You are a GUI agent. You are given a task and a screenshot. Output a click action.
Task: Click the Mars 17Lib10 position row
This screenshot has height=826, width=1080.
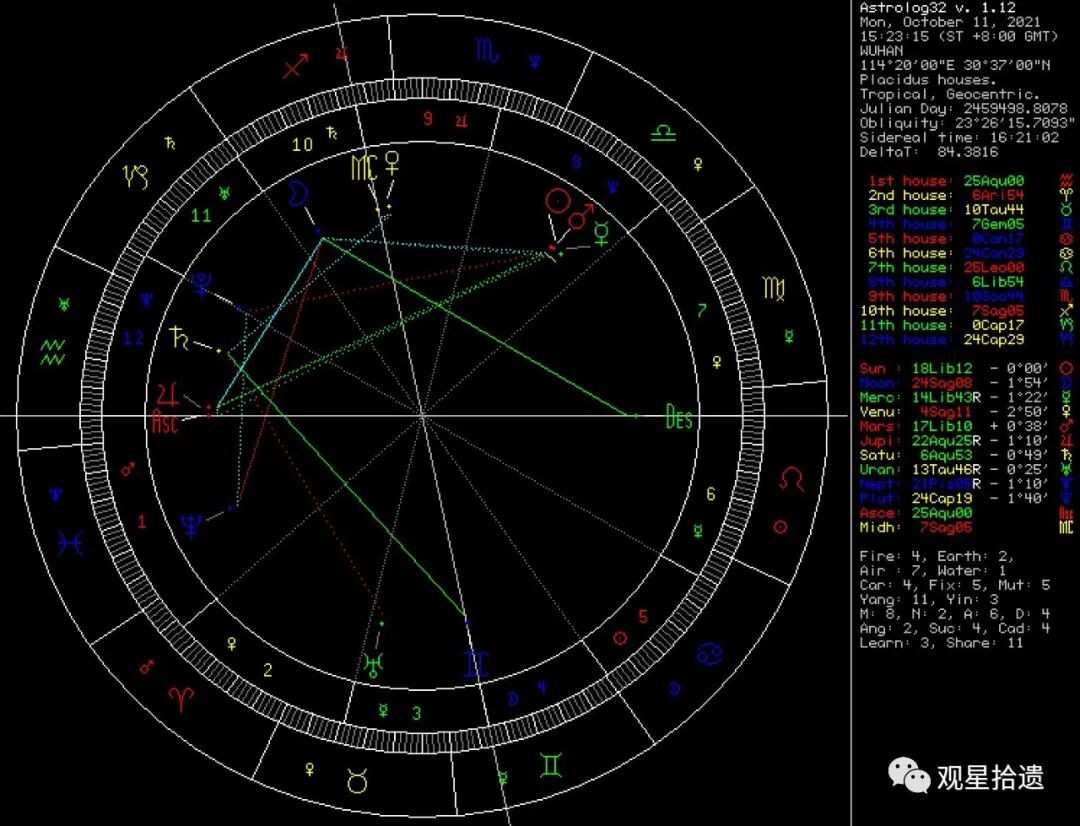967,426
